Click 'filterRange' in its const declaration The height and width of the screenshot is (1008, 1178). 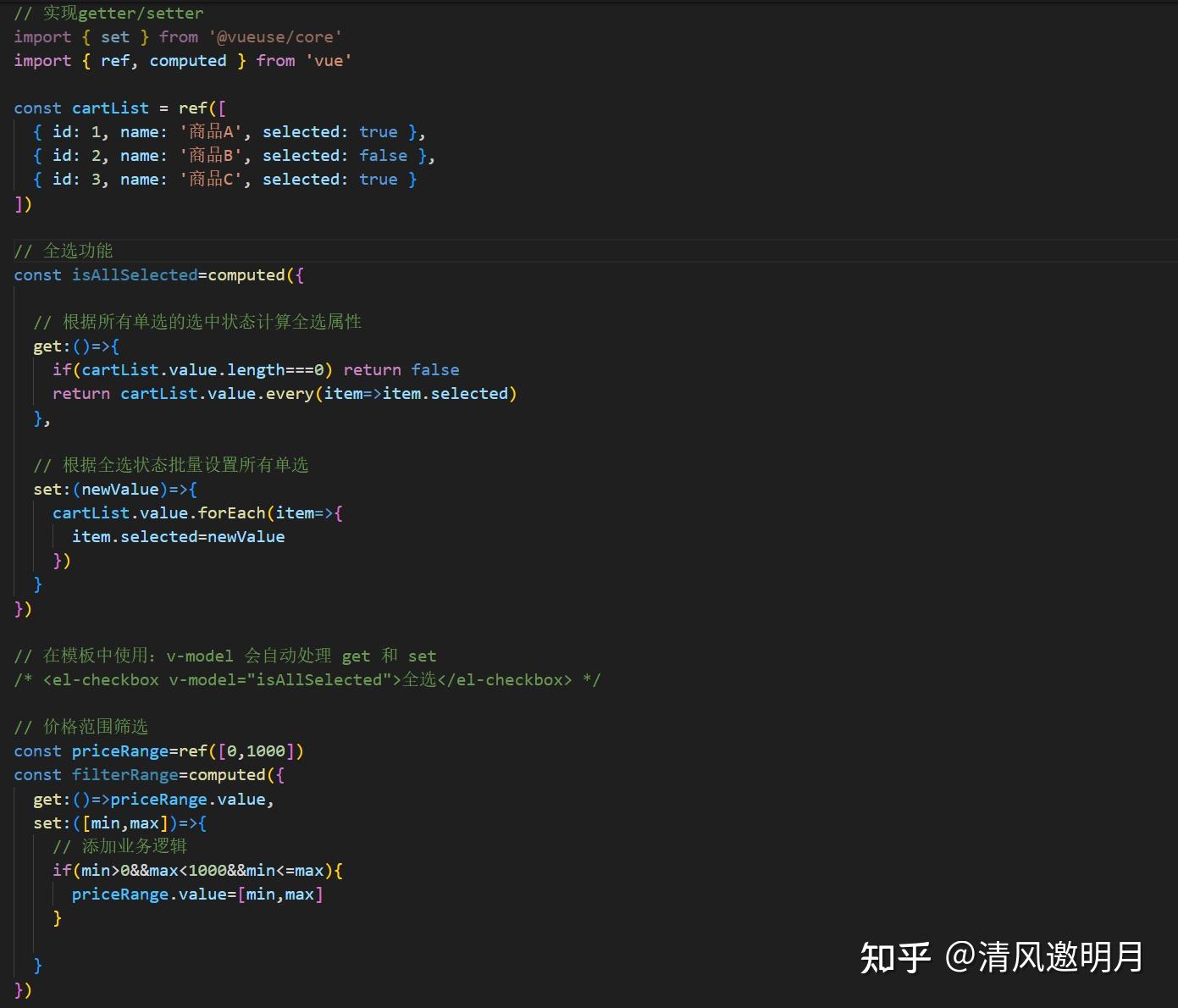click(x=124, y=774)
